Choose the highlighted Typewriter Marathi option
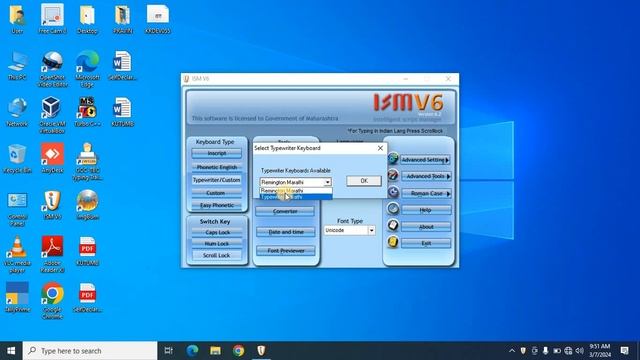This screenshot has width=640, height=360. coord(296,197)
